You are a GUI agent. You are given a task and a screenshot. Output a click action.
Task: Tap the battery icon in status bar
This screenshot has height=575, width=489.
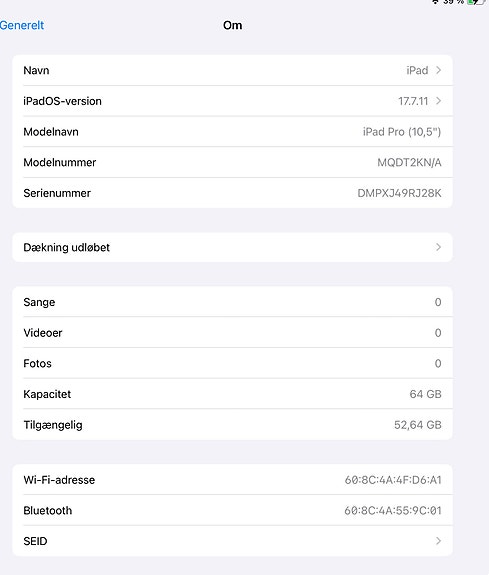tap(477, 2)
